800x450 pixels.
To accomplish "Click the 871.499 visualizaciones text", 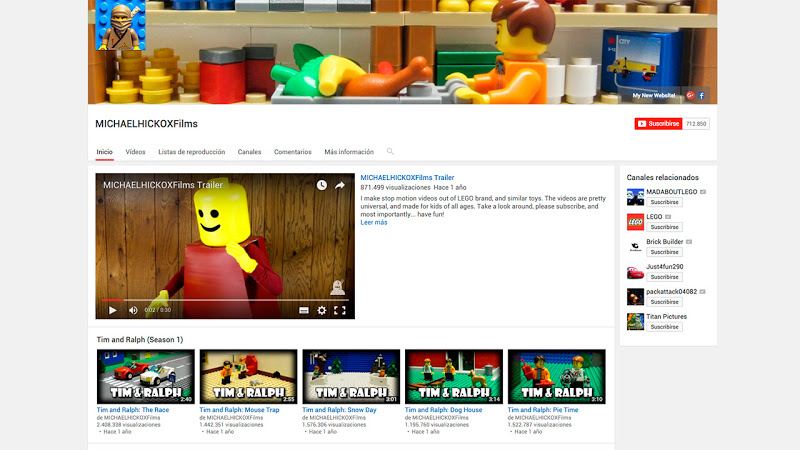I will [x=395, y=187].
